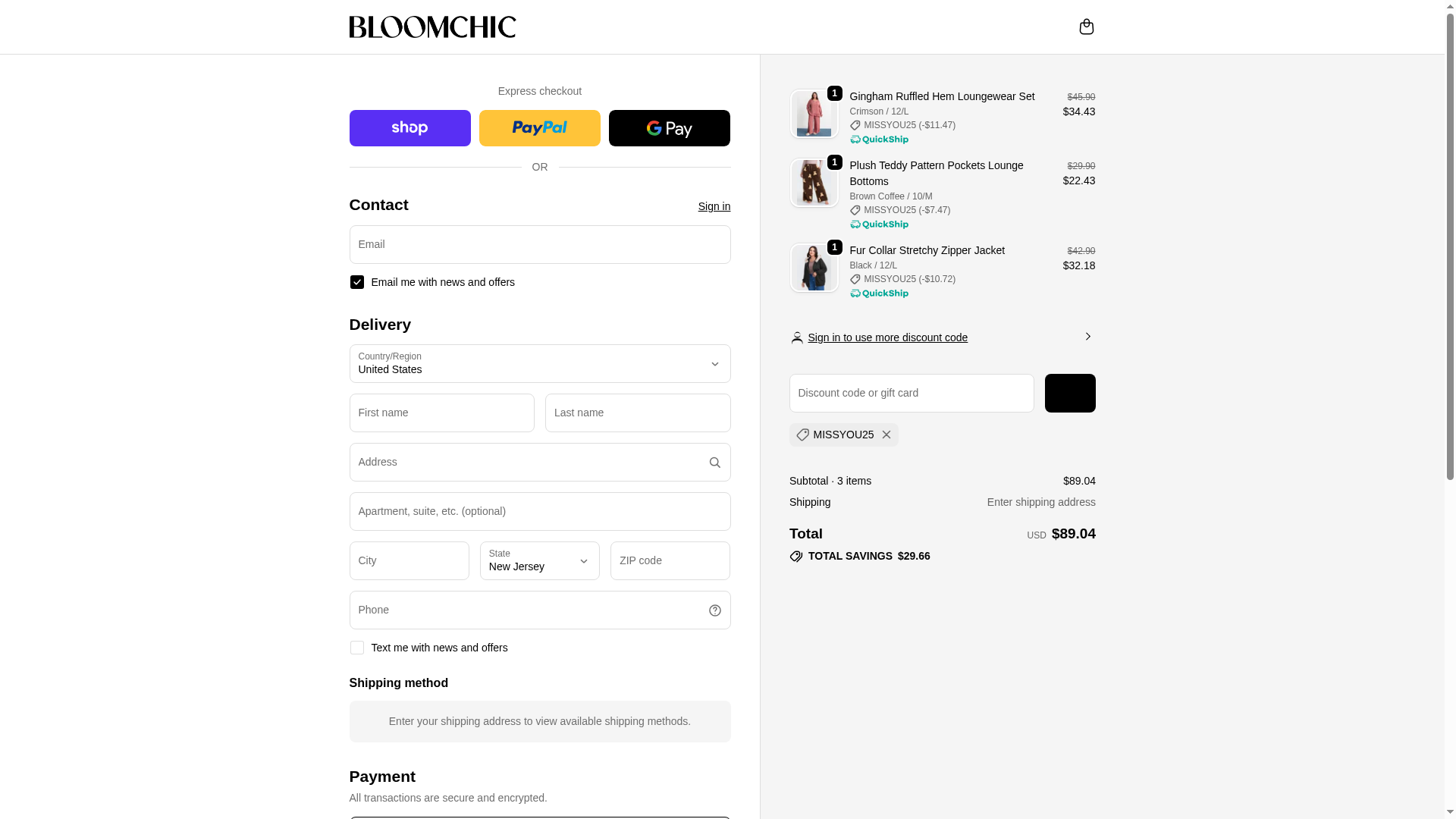The height and width of the screenshot is (819, 1456).
Task: Click the Fur Collar Stretchy Zipper Jacket thumbnail
Action: (x=814, y=268)
